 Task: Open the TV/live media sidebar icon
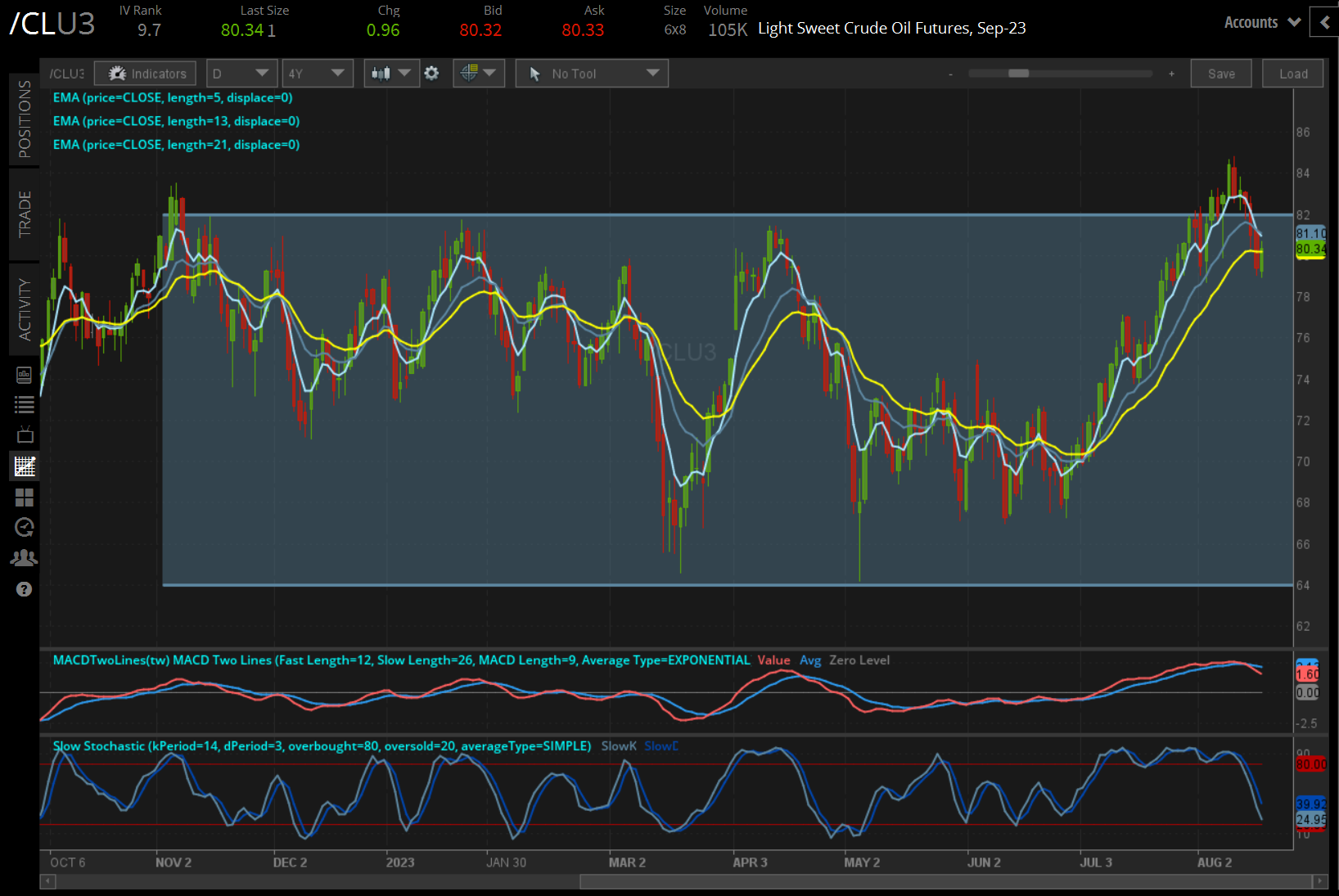point(24,434)
